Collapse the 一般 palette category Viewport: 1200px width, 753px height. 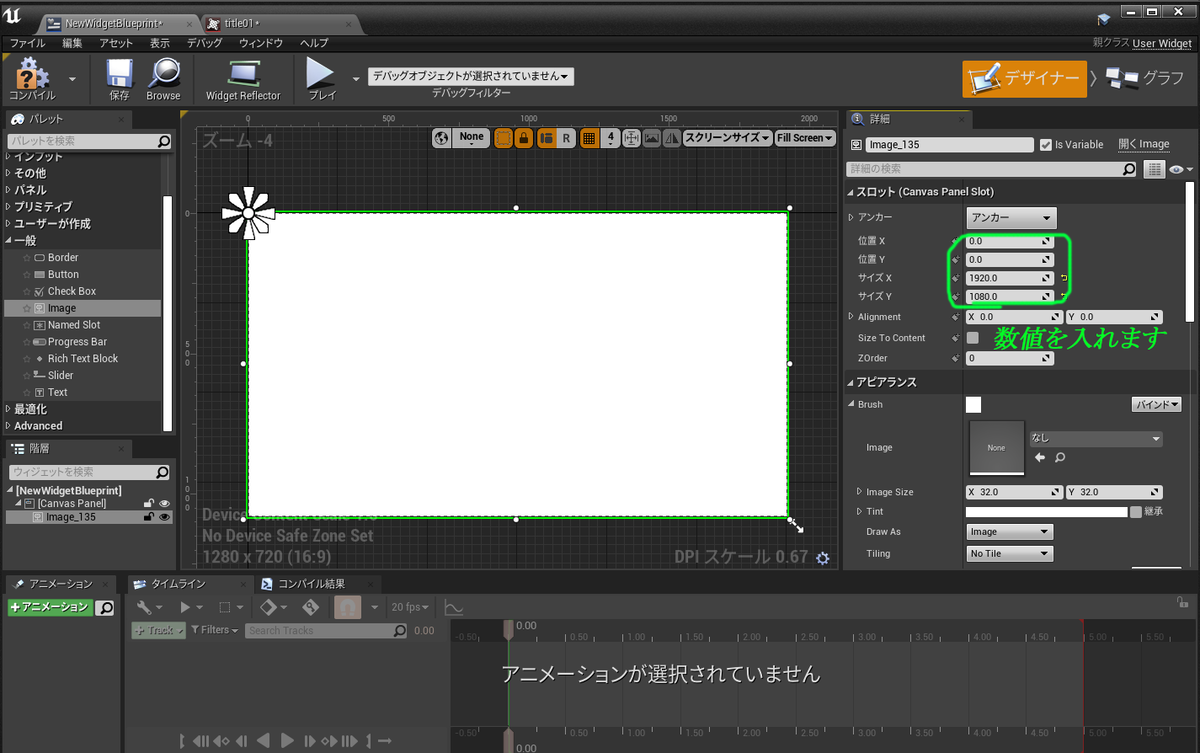tap(8, 240)
